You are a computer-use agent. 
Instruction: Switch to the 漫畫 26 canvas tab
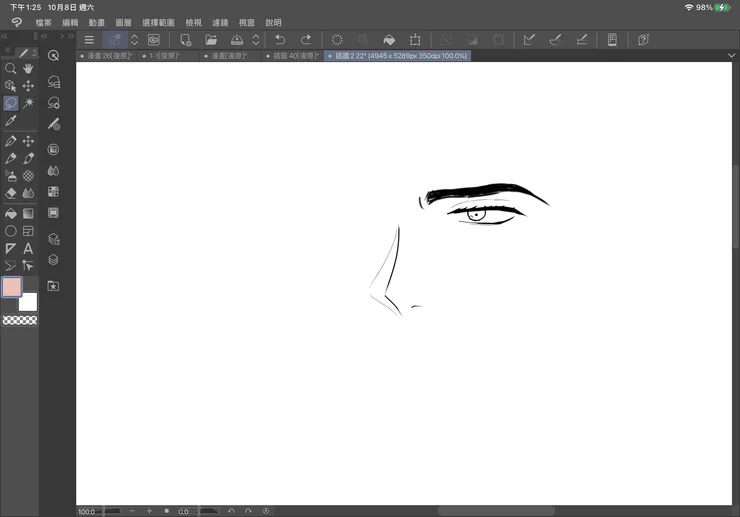[106, 56]
